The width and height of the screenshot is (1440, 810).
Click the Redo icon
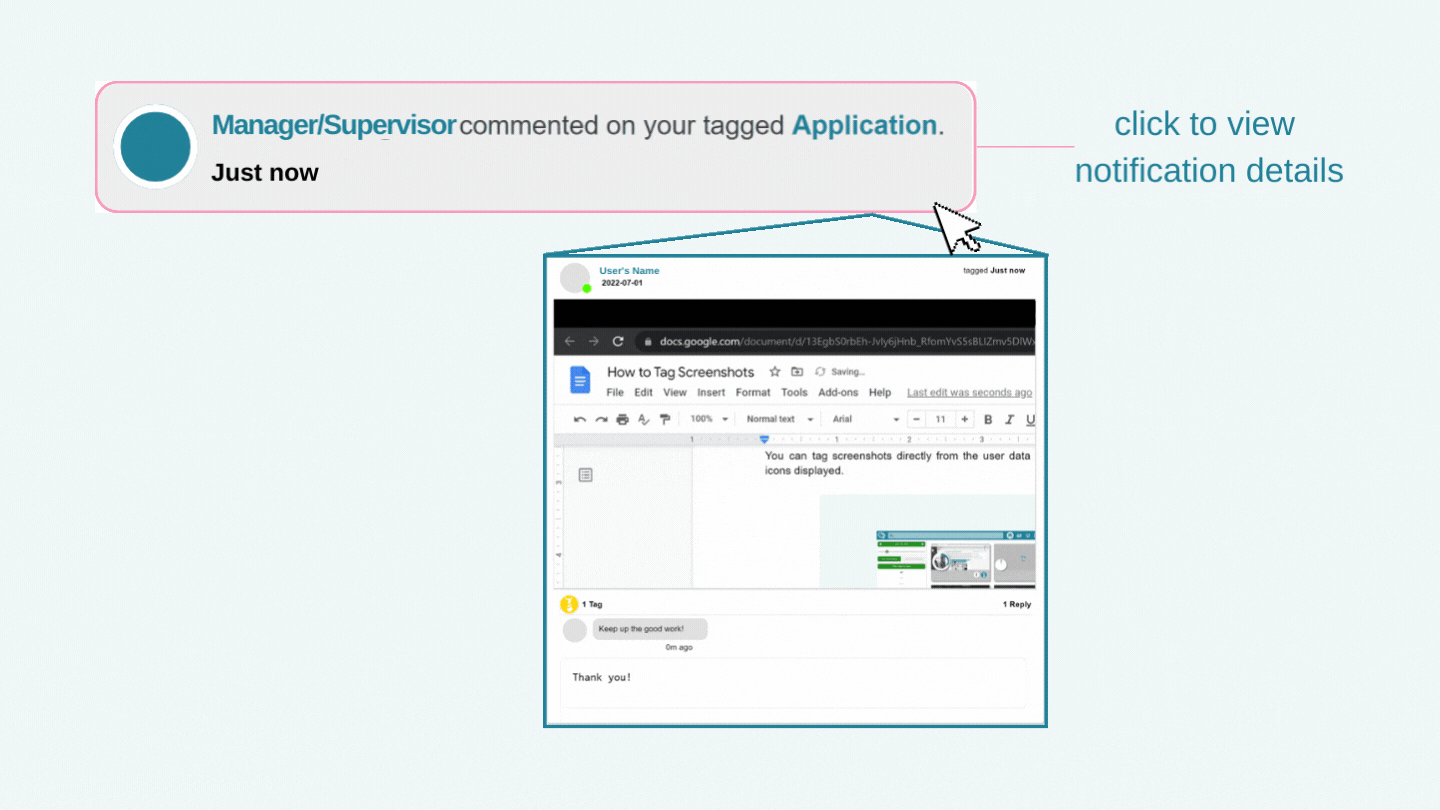(601, 420)
